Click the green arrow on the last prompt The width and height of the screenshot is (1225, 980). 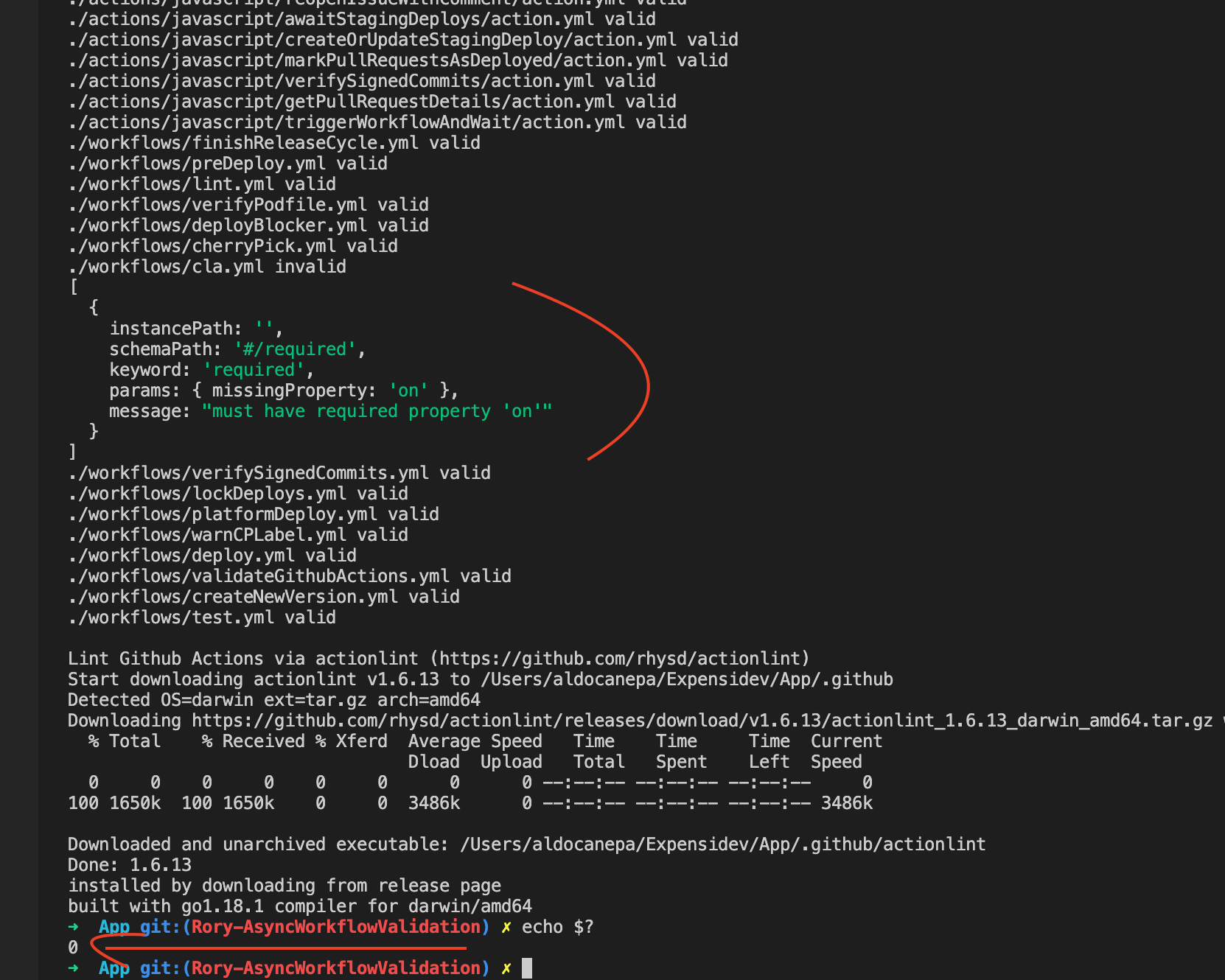(x=73, y=968)
